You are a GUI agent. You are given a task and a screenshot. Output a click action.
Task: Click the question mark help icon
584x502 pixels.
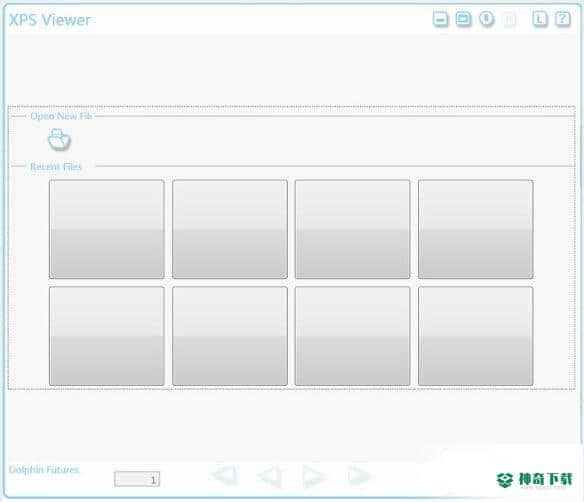[563, 19]
